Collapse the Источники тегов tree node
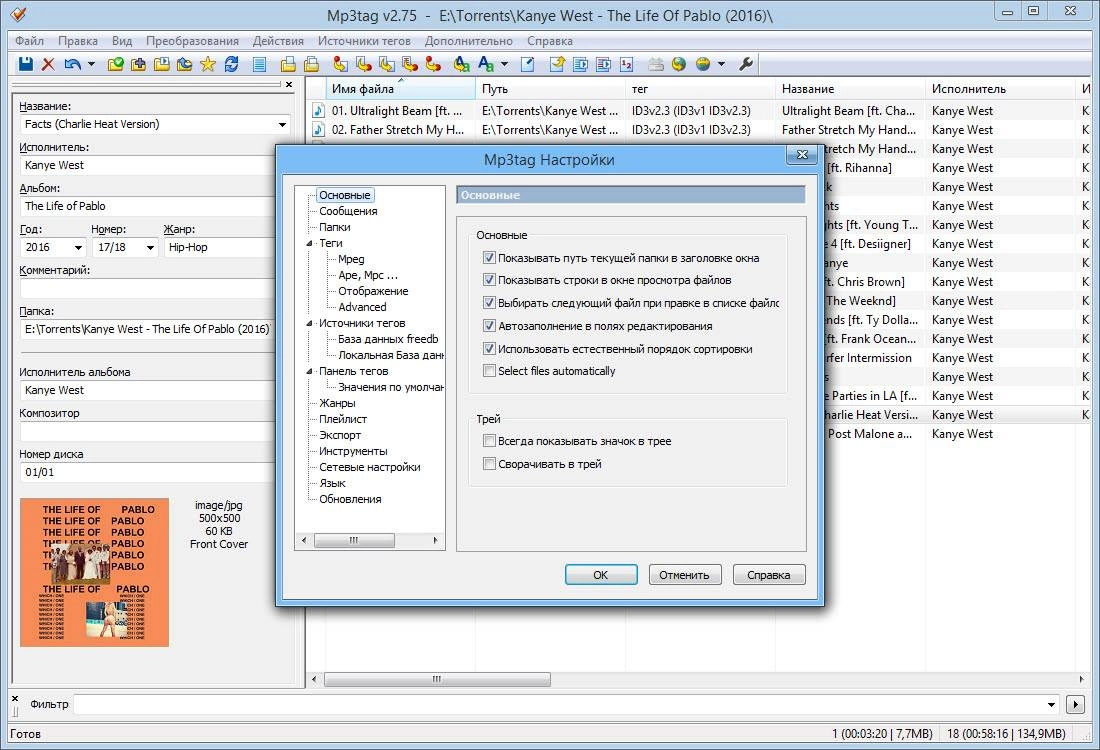The height and width of the screenshot is (750, 1100). pyautogui.click(x=309, y=323)
